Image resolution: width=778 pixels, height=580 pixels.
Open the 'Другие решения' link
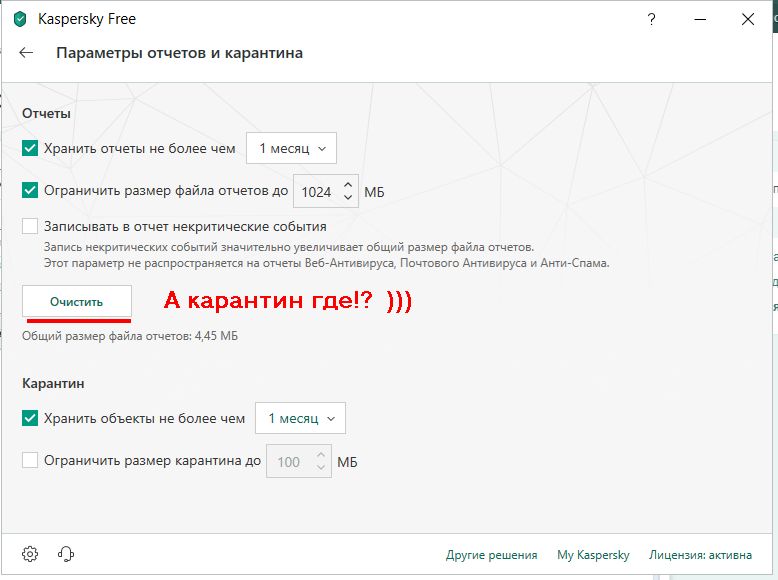coord(491,555)
